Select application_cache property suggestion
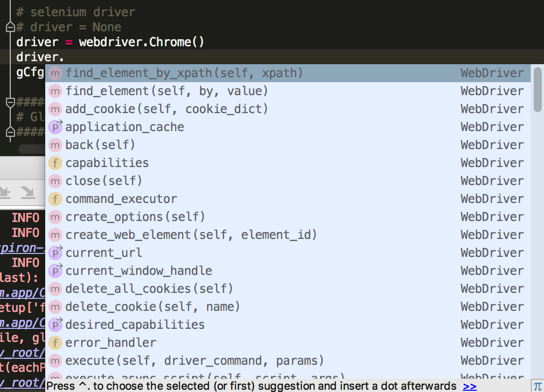Viewport: 544px width, 392px height. pos(288,127)
